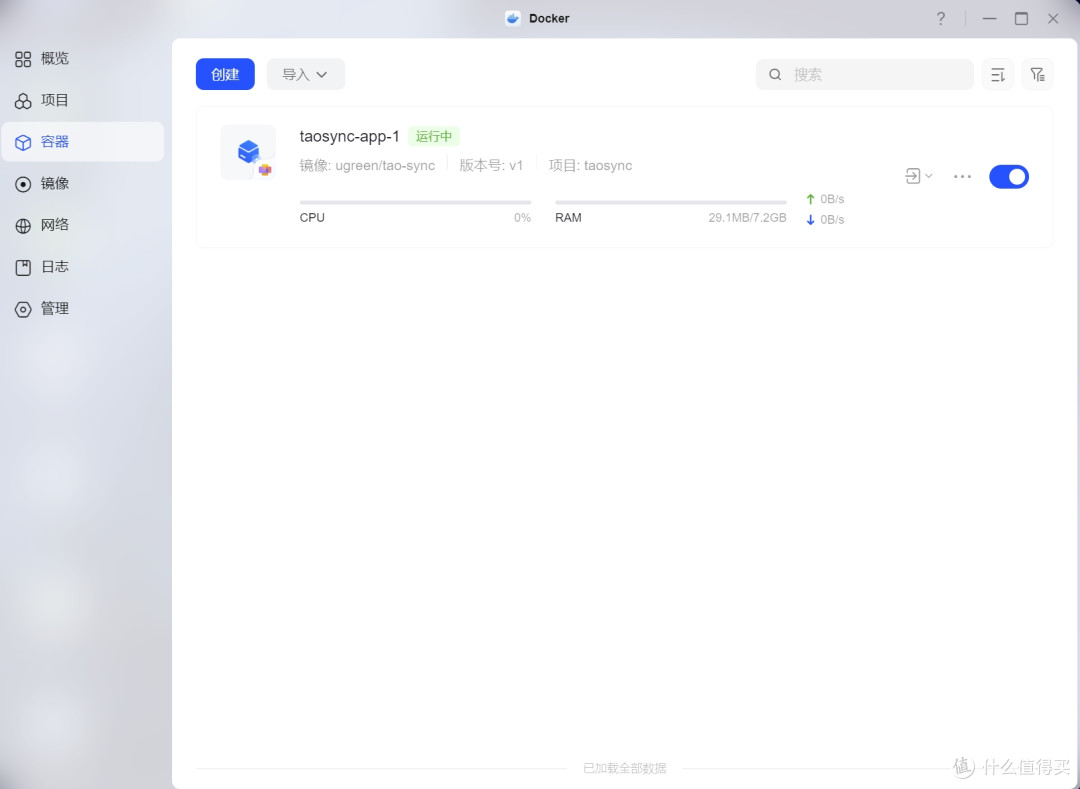This screenshot has width=1080, height=789.
Task: Expand the 导入 import dropdown
Action: click(x=306, y=74)
